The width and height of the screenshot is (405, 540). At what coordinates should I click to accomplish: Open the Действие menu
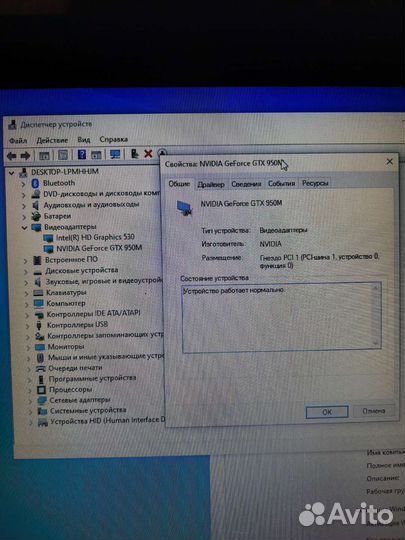tap(52, 140)
